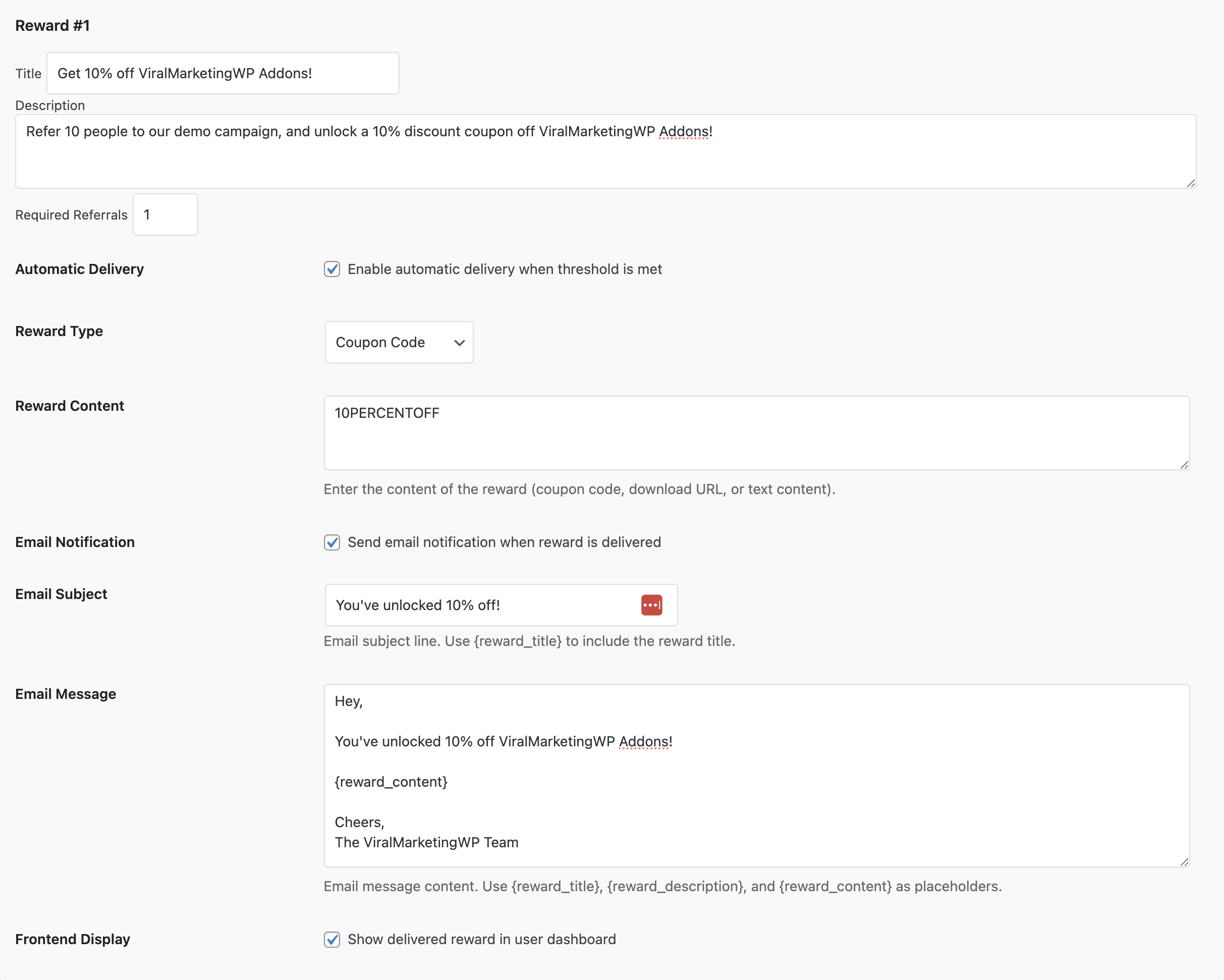
Task: Click the {reward_content} placeholder line in message
Action: point(391,782)
